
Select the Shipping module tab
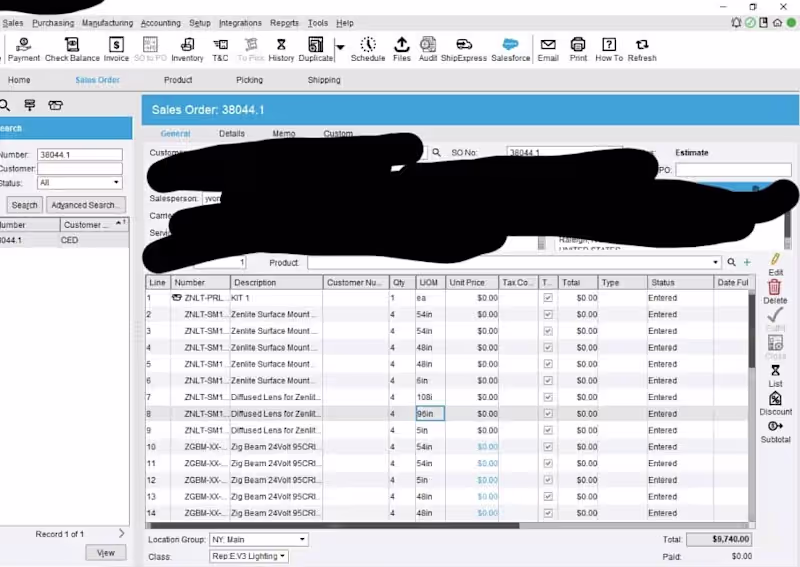(x=324, y=80)
